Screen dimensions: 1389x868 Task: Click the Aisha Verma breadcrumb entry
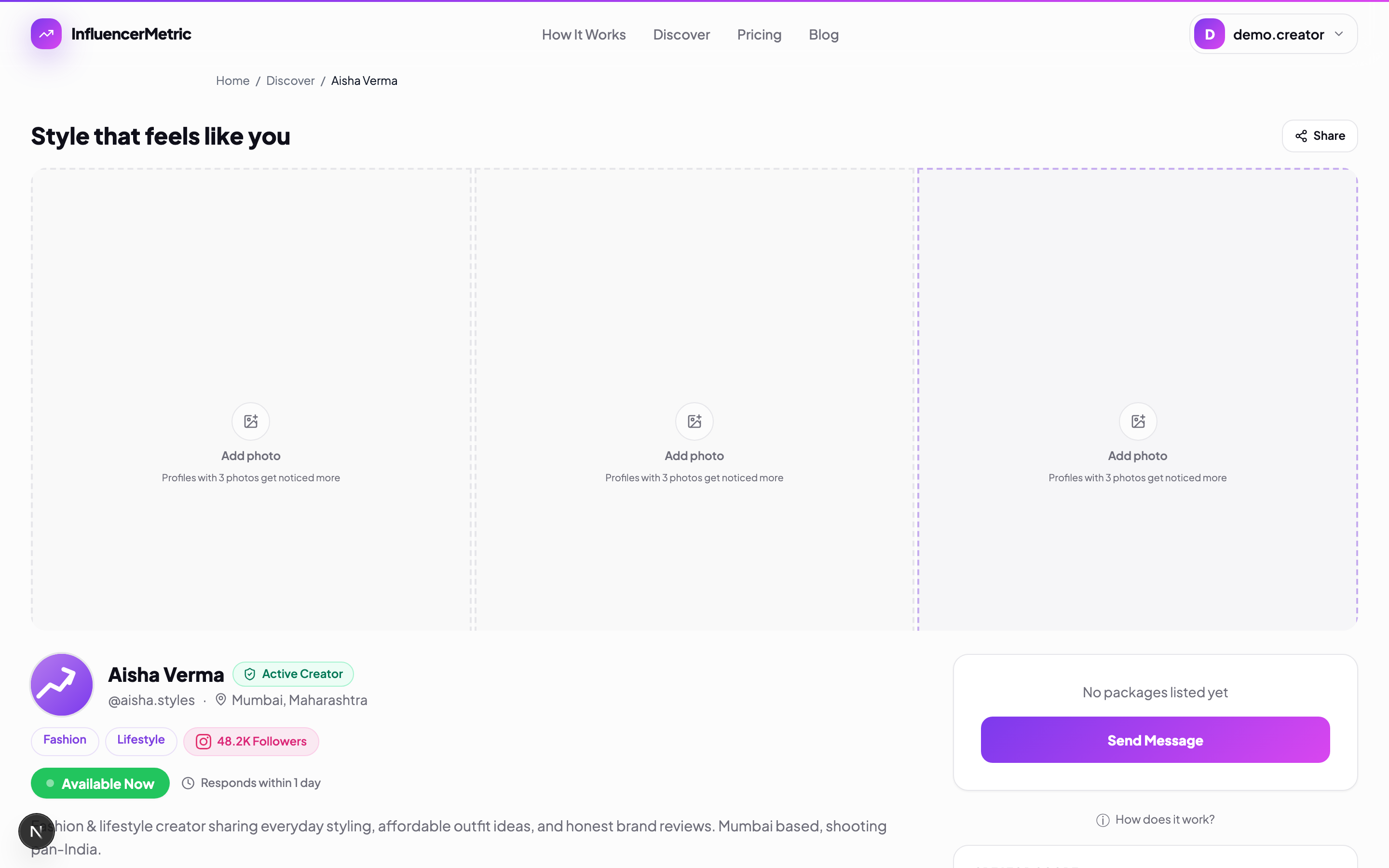364,81
